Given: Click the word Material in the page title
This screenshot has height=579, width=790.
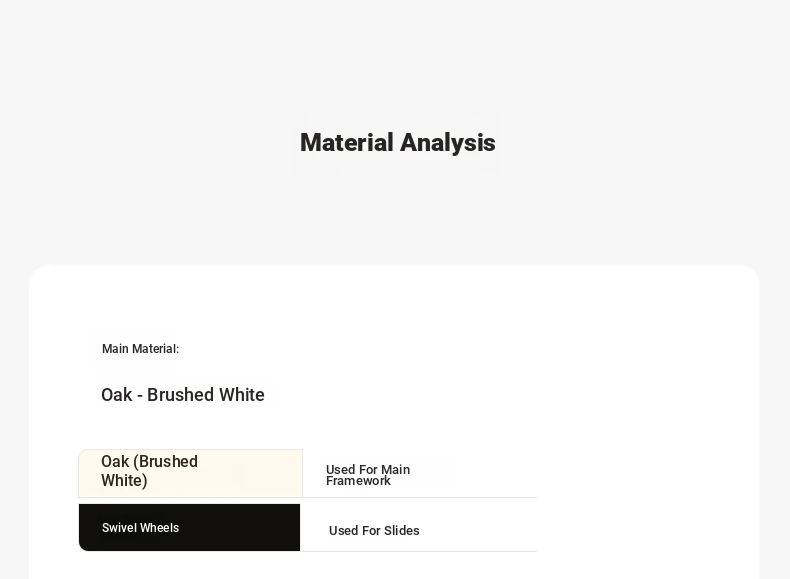Looking at the screenshot, I should coord(347,143).
